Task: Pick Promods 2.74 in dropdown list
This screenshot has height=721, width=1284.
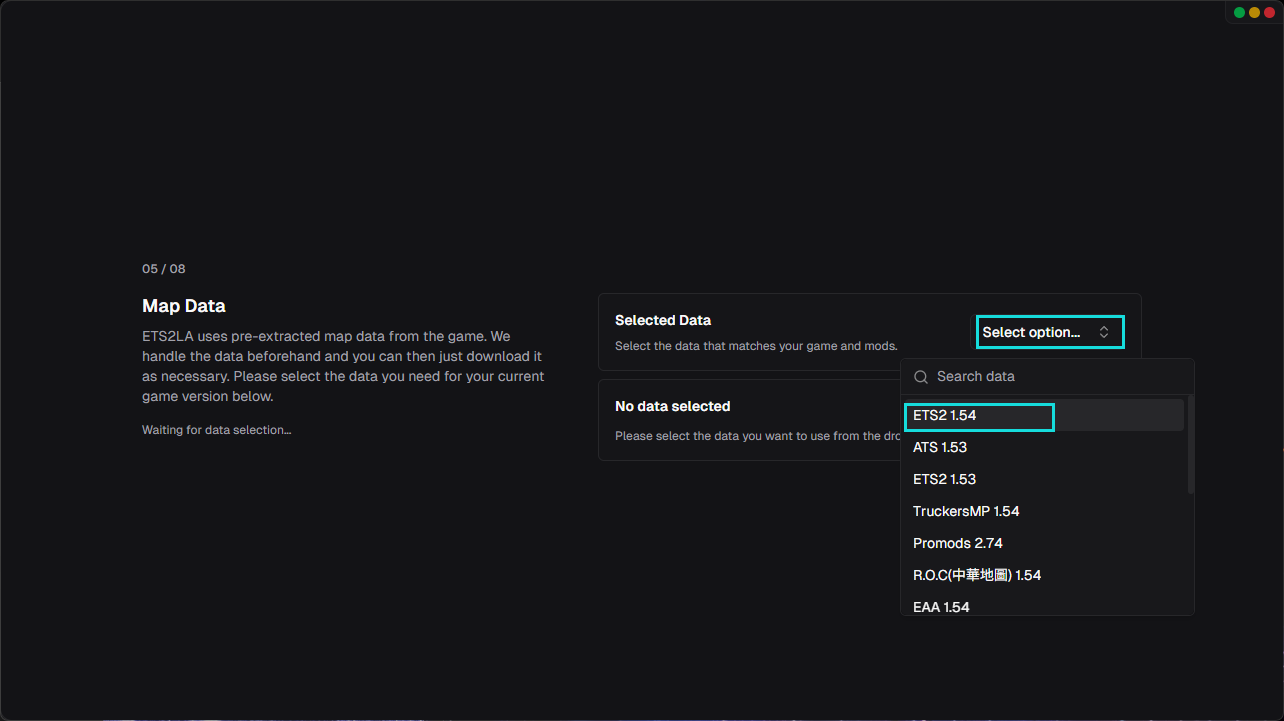Action: click(x=1045, y=543)
